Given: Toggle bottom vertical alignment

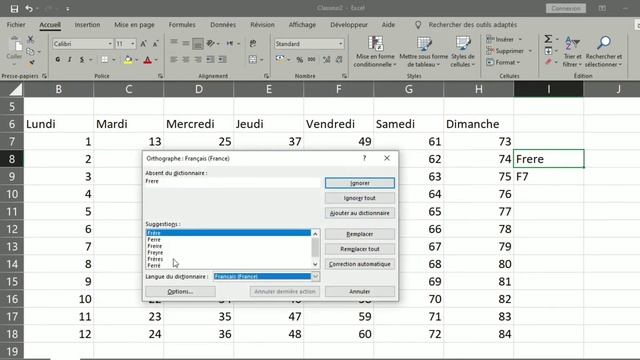Looking at the screenshot, I should tap(198, 43).
